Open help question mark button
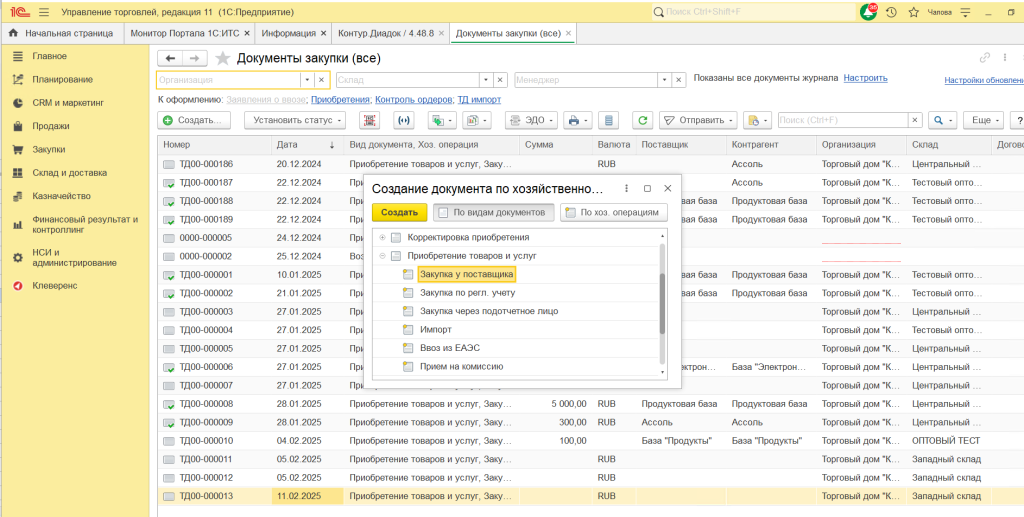This screenshot has width=1024, height=517. point(1017,120)
